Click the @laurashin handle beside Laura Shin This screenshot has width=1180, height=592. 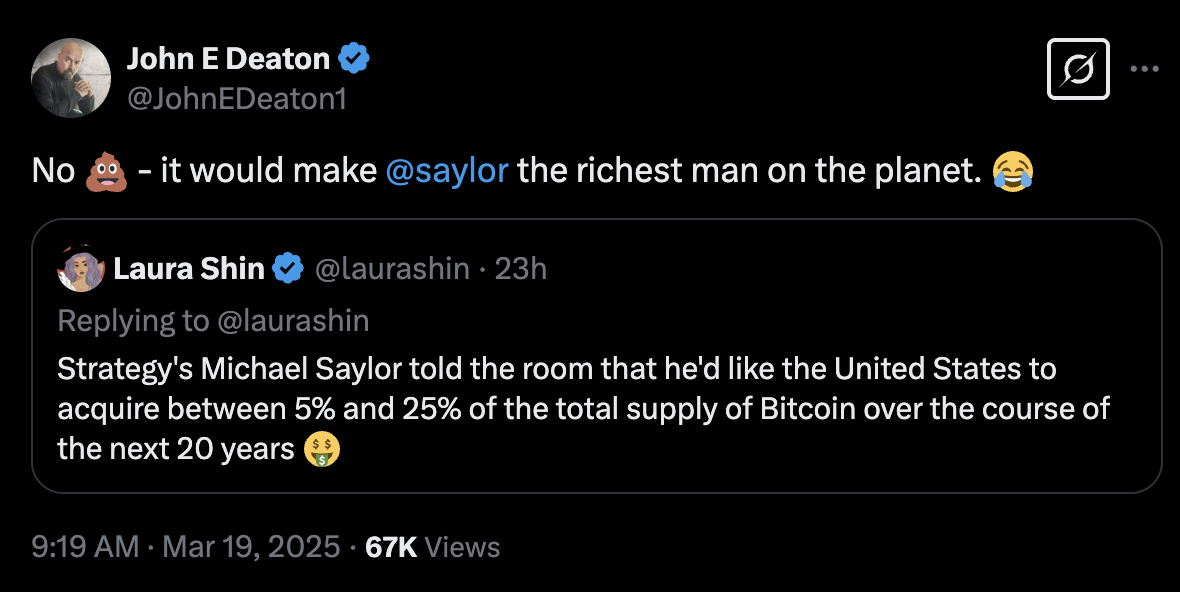pos(392,268)
